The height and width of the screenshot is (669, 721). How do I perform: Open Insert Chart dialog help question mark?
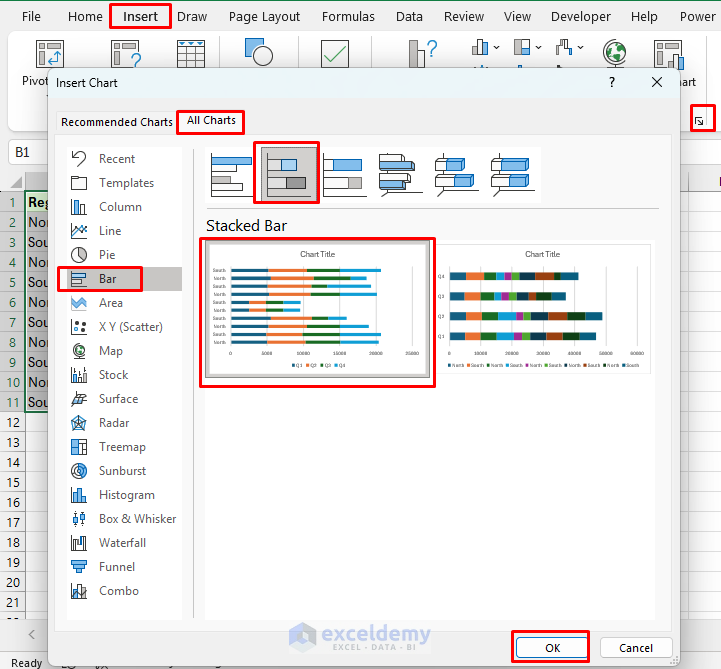tap(612, 82)
